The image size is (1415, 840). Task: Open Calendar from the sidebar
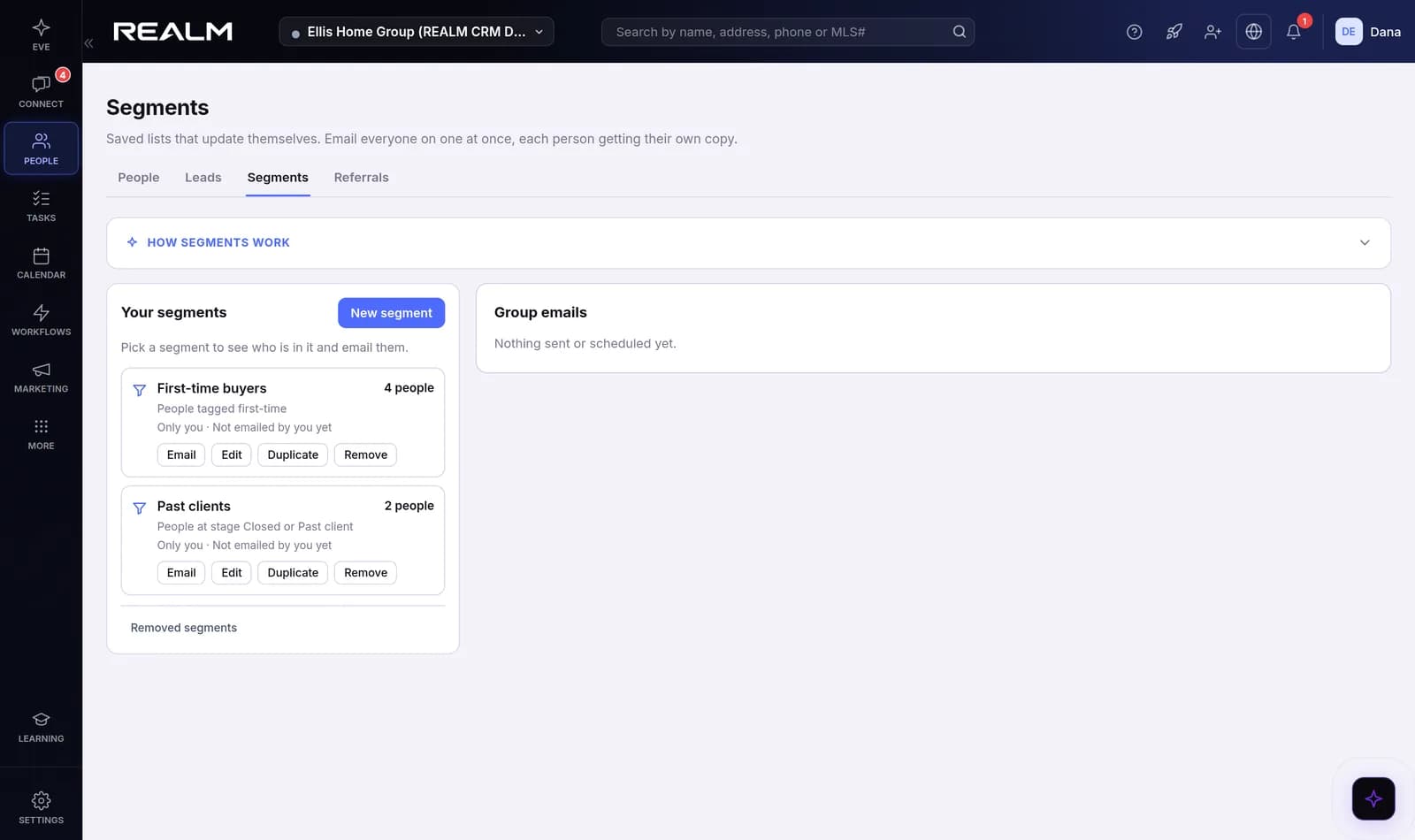(41, 263)
